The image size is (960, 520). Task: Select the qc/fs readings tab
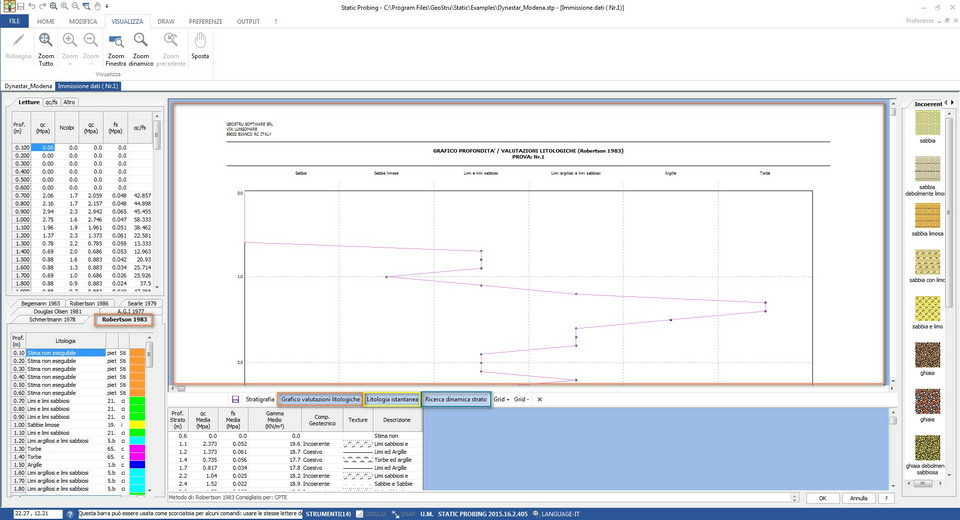[x=51, y=102]
